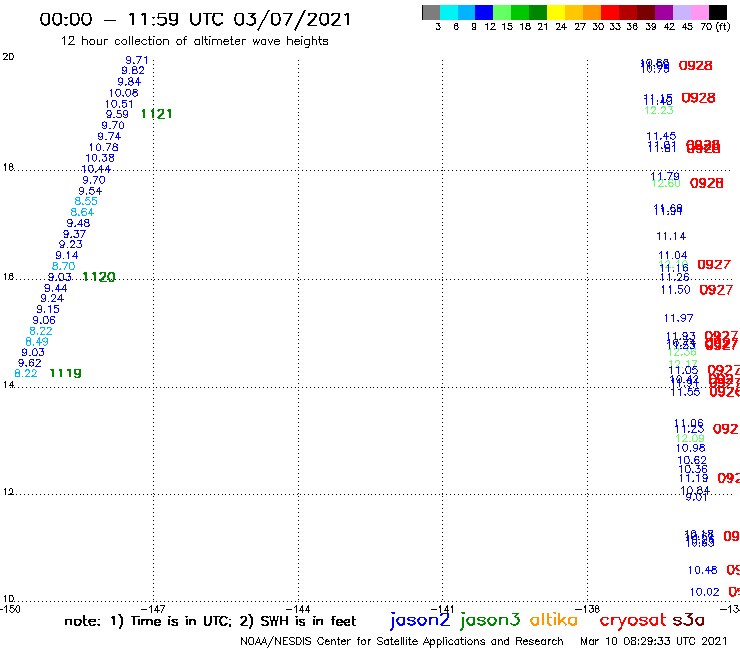
Task: Click the latitude 20 axis label
Action: (x=8, y=57)
